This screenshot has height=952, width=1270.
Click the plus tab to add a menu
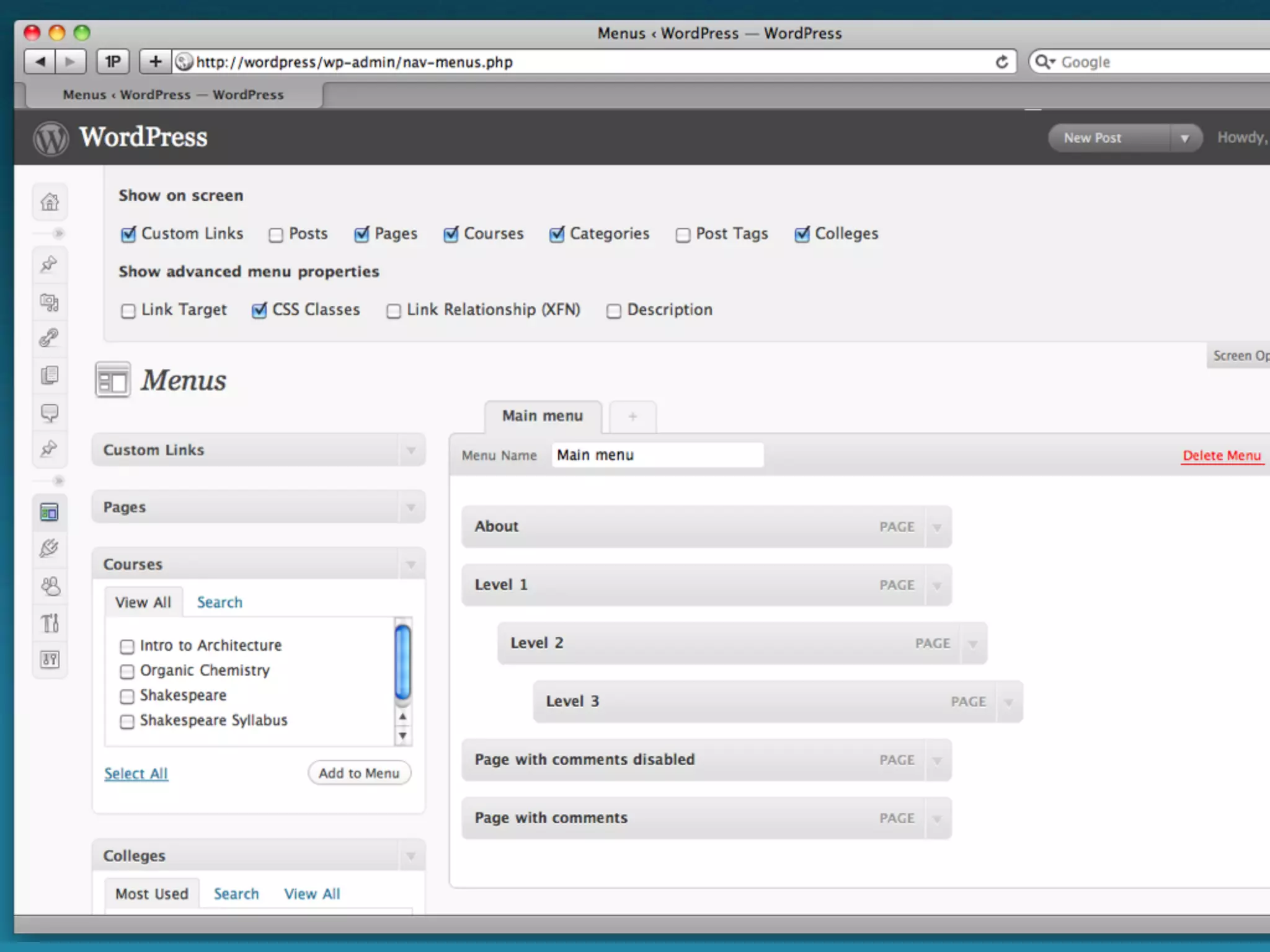click(x=632, y=416)
